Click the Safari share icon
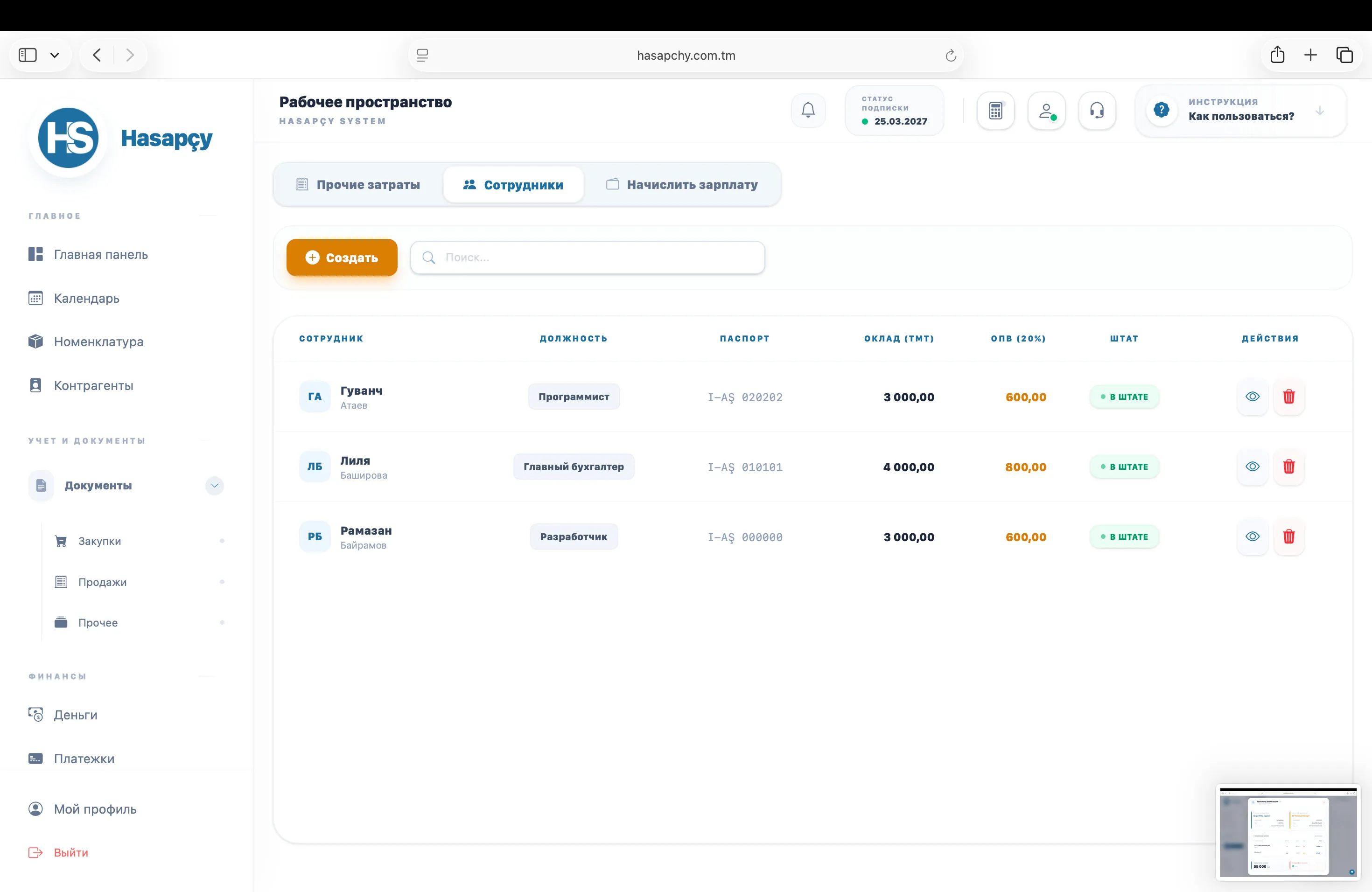This screenshot has height=892, width=1372. (1277, 55)
